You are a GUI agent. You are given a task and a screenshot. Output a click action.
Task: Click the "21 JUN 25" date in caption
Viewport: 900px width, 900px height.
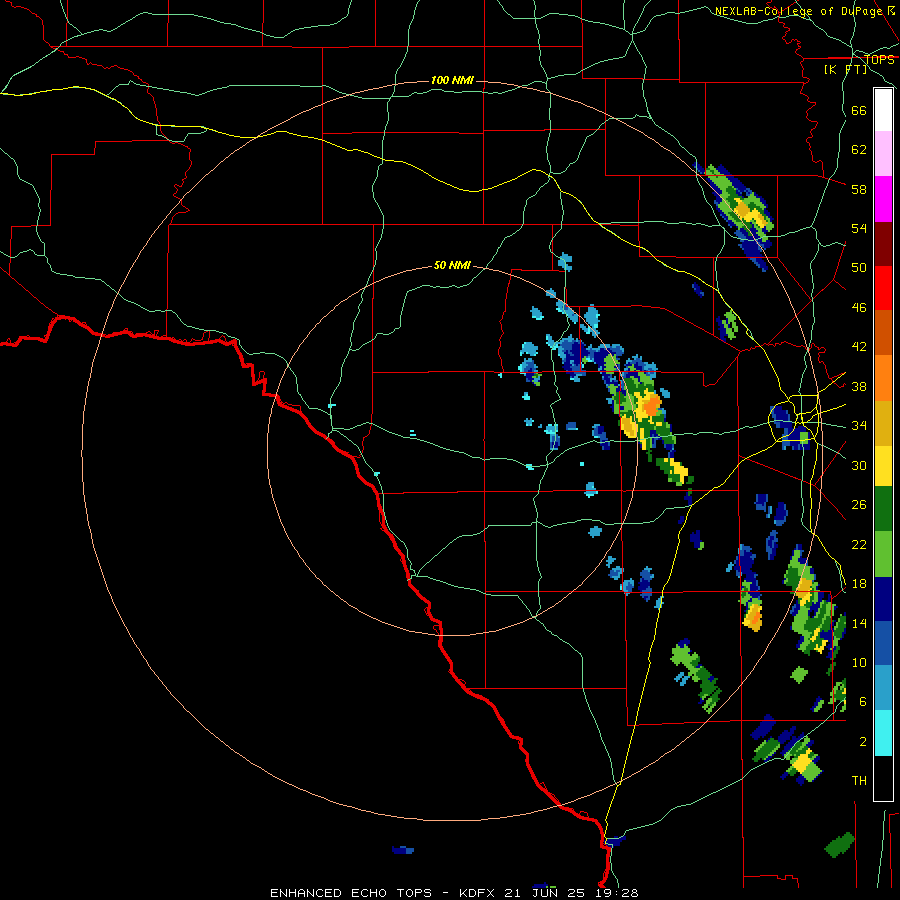[545, 893]
